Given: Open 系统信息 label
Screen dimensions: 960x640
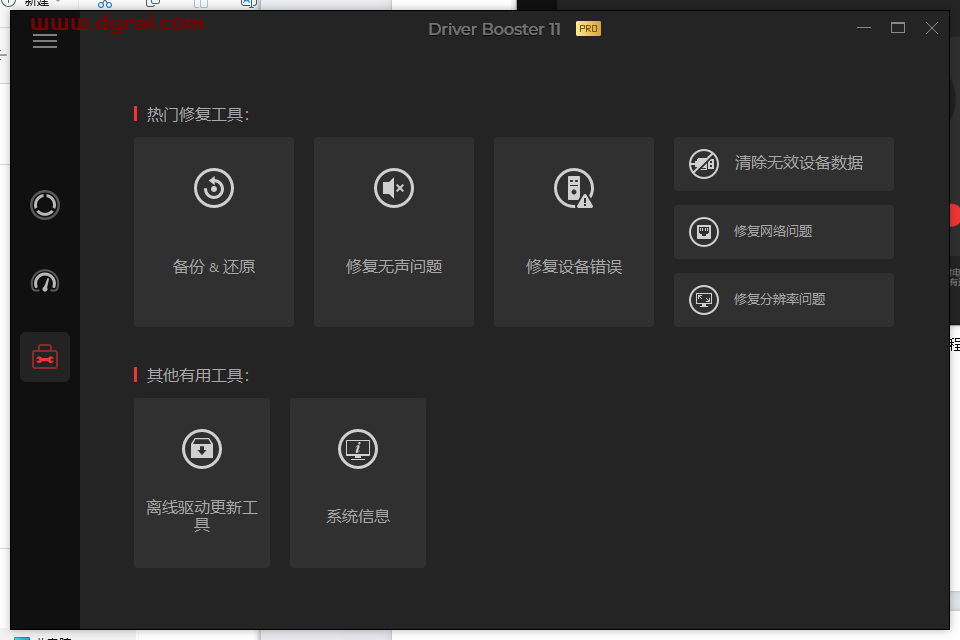Looking at the screenshot, I should (x=358, y=516).
